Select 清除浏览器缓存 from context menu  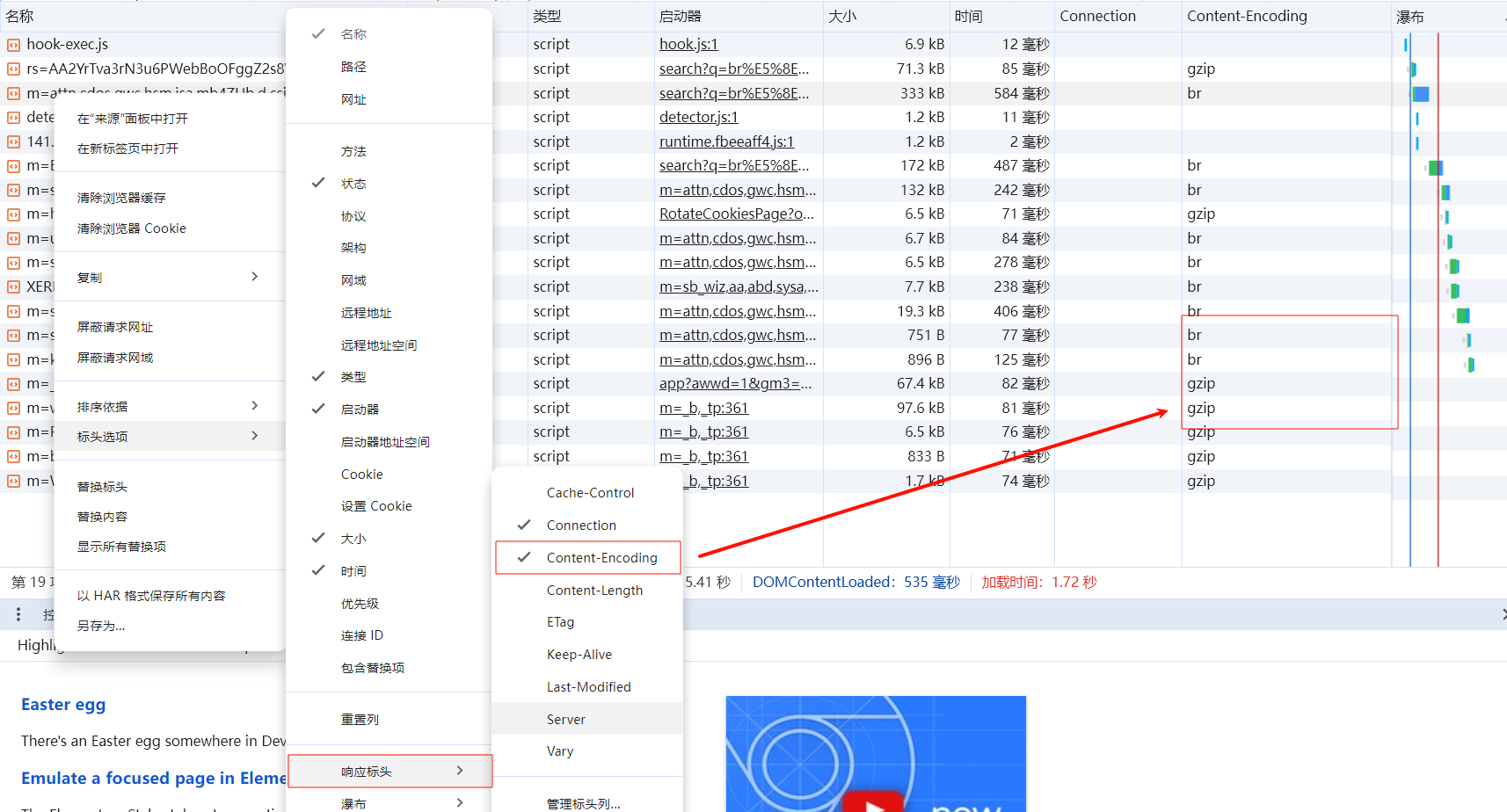[x=121, y=198]
